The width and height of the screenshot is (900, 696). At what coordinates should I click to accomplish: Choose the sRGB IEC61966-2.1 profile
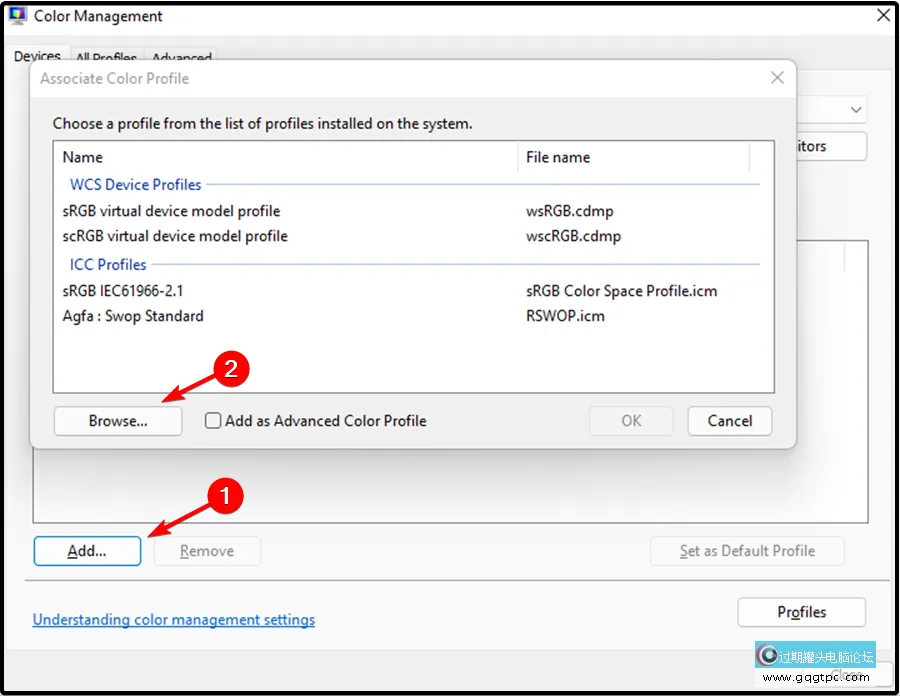click(123, 291)
